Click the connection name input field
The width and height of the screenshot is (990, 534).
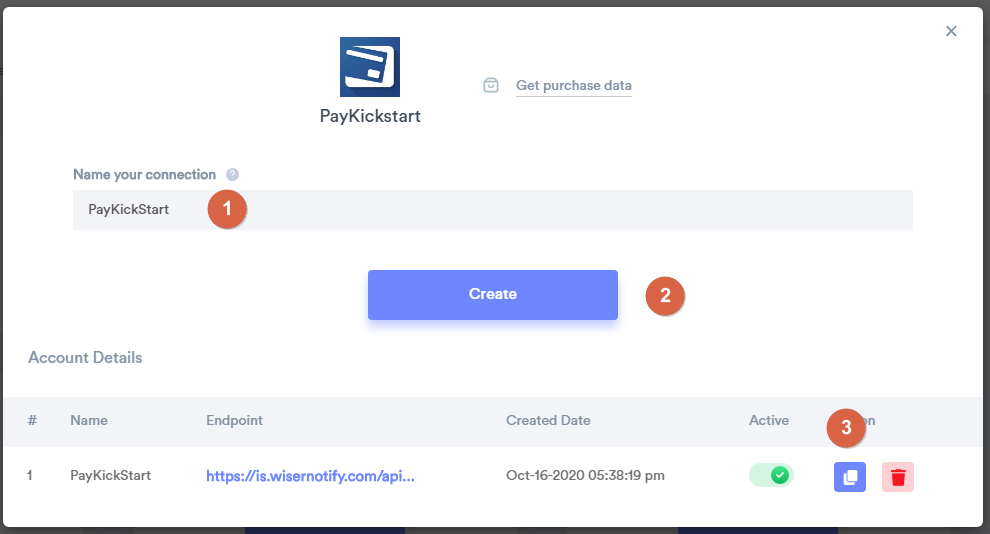[492, 210]
